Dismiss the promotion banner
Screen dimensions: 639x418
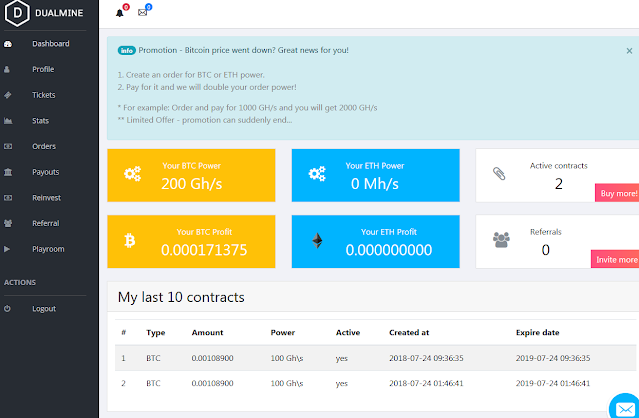(x=629, y=51)
